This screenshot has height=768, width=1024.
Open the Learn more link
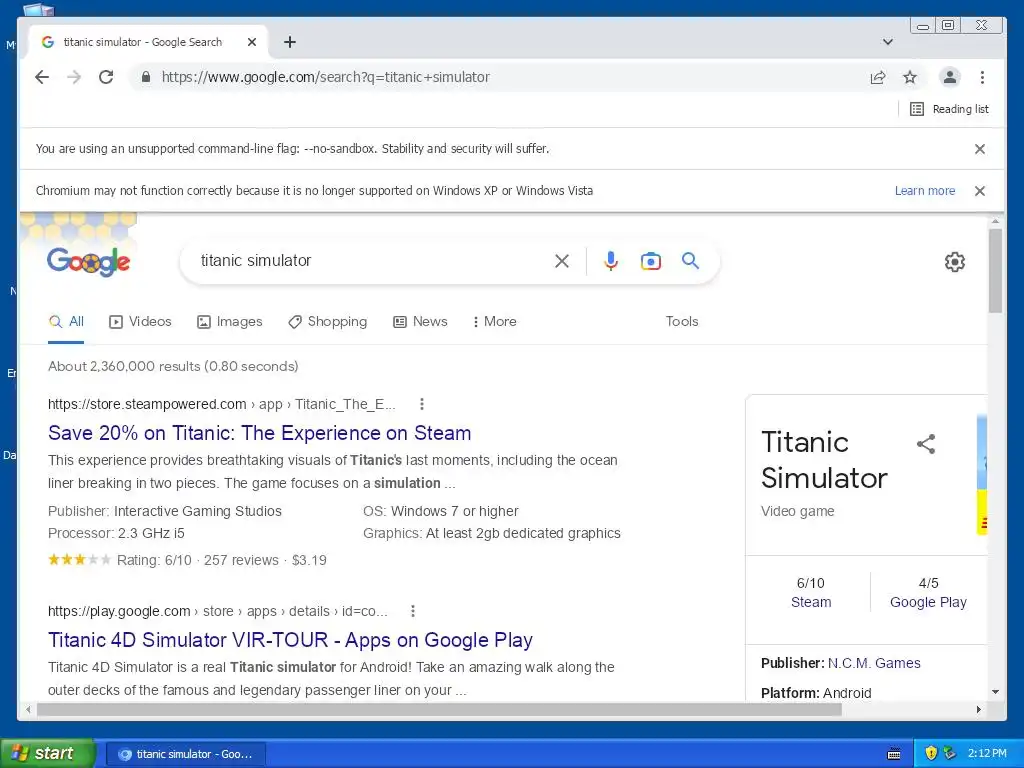click(925, 191)
